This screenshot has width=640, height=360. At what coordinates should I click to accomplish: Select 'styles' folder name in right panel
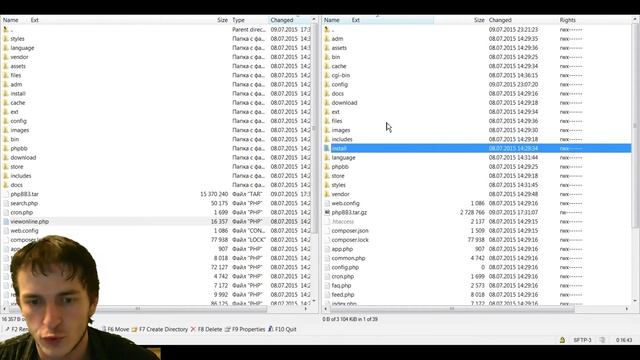pyautogui.click(x=338, y=185)
